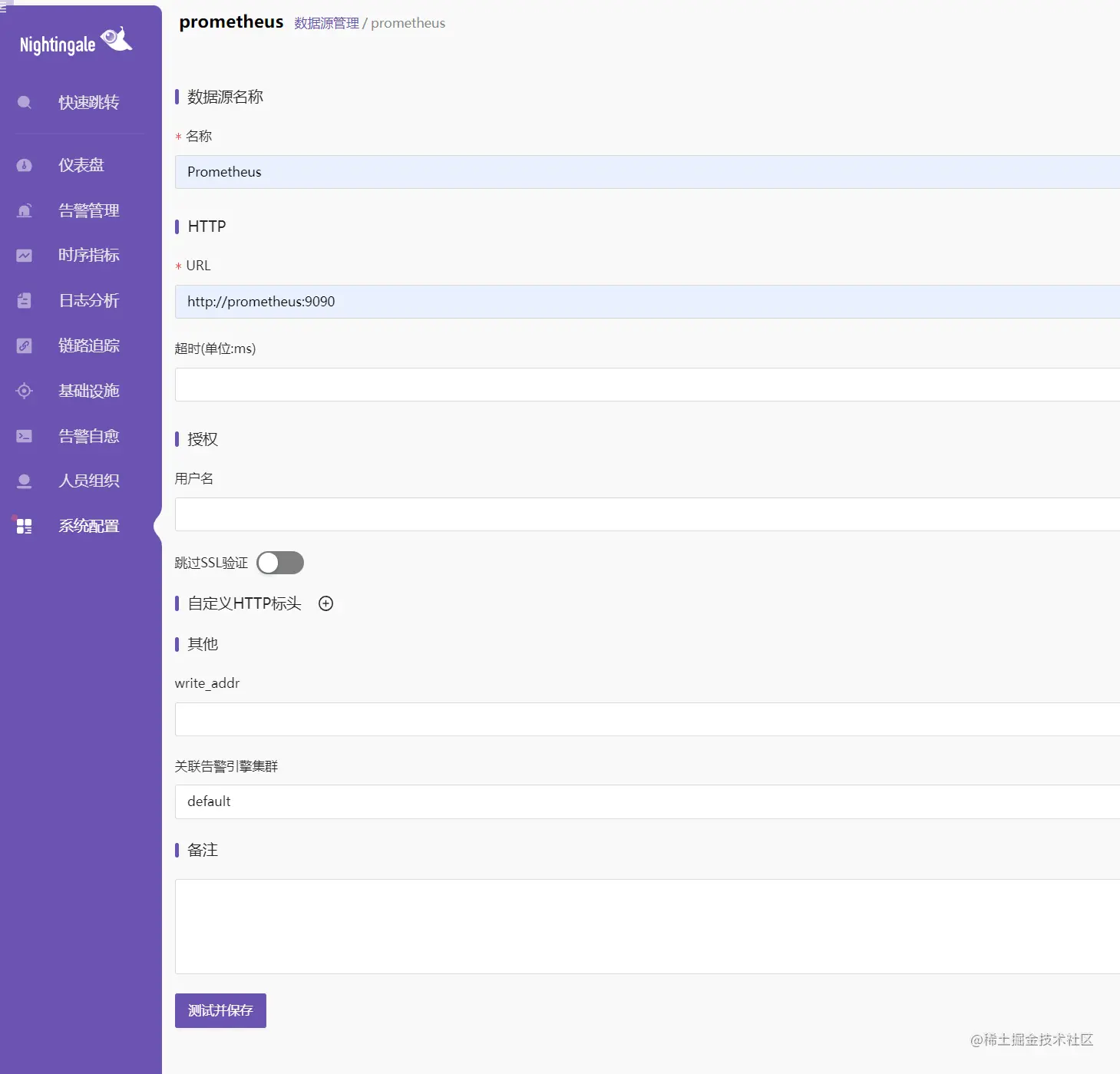The height and width of the screenshot is (1074, 1120).
Task: Focus the write_addr input field
Action: pyautogui.click(x=647, y=719)
